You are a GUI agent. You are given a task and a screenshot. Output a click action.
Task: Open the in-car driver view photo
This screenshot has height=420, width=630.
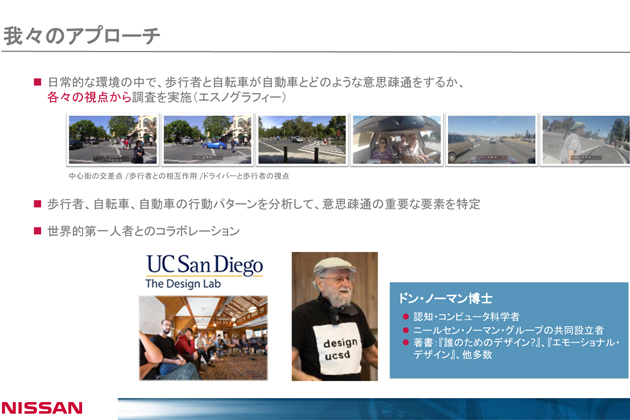[x=396, y=140]
